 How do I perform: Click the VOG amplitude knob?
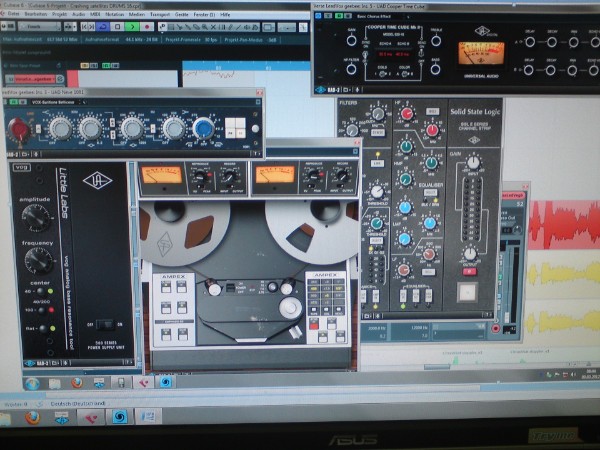pos(36,218)
